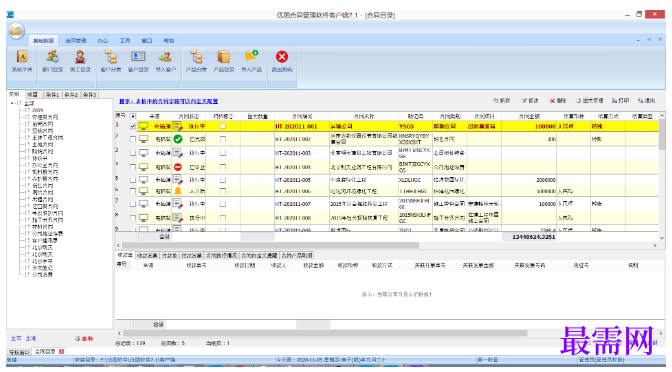672x372 pixels.
Task: Click the monitor icon in row HT-202011-005
Action: point(143,180)
